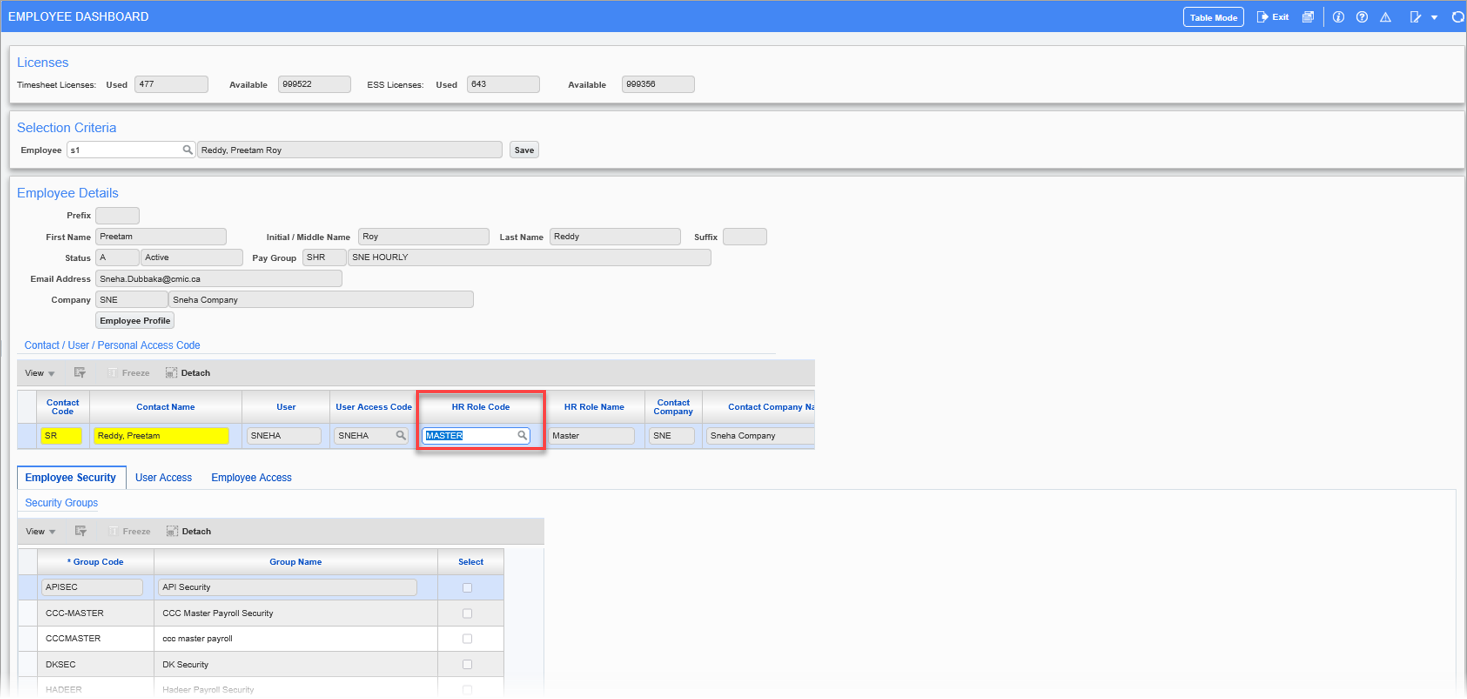
Task: Open the Employee Access tab
Action: pos(251,478)
